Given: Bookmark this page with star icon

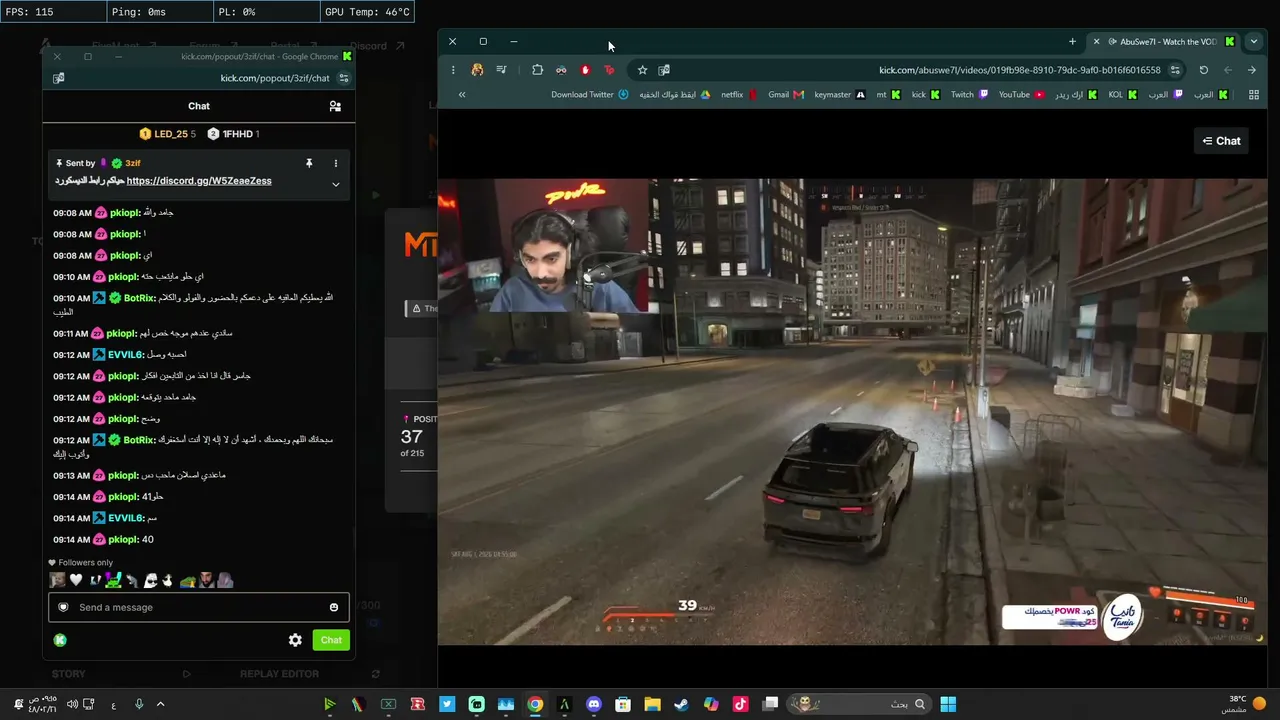Looking at the screenshot, I should (642, 70).
